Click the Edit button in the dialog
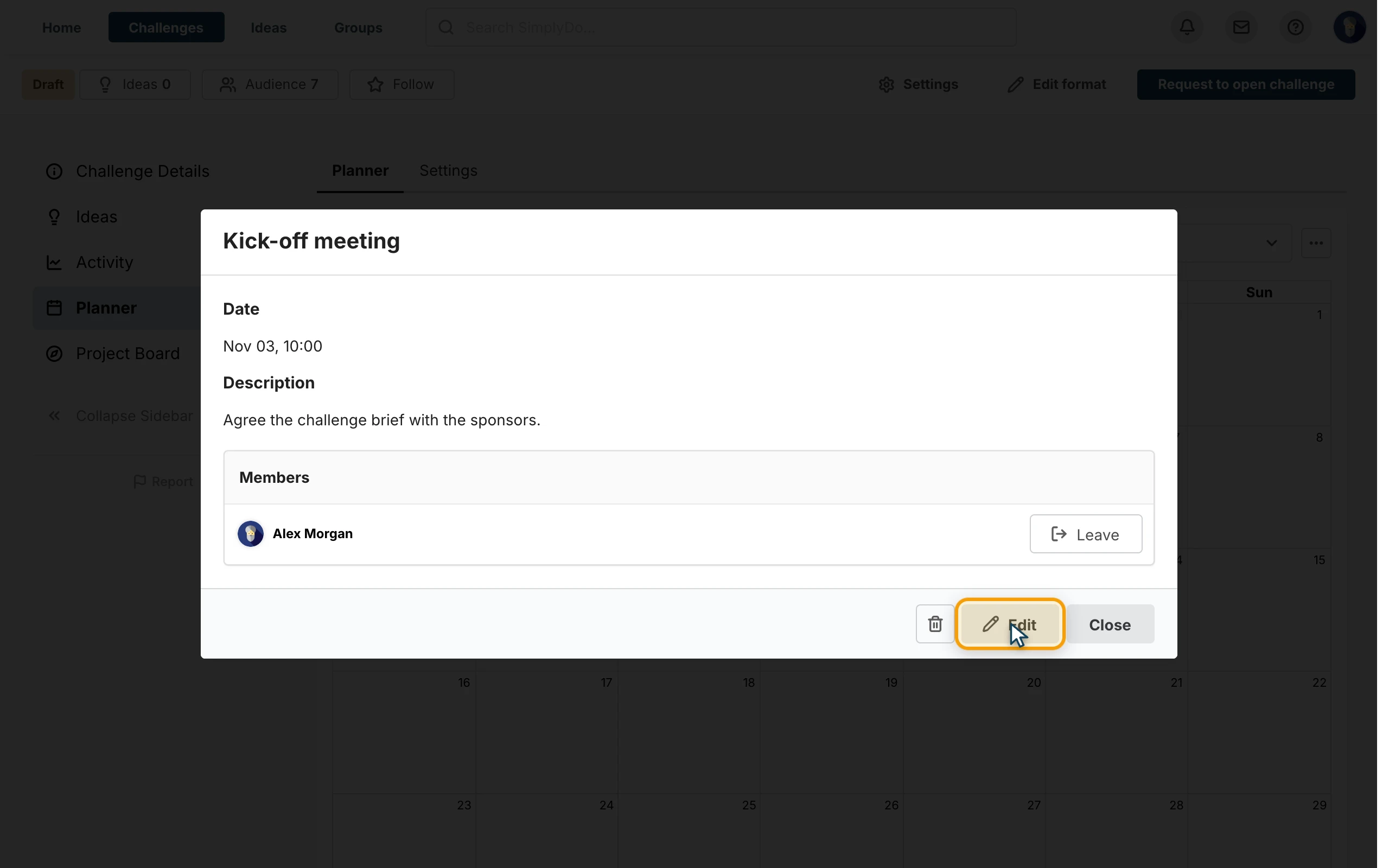Image resolution: width=1389 pixels, height=868 pixels. click(1010, 624)
